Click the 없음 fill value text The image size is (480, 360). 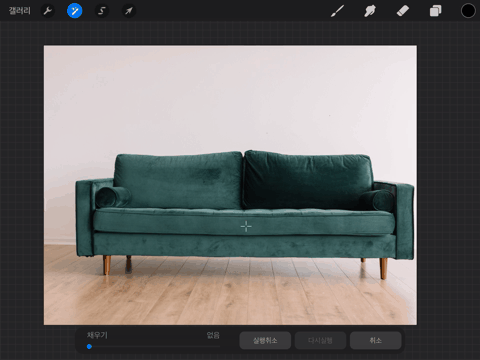213,335
